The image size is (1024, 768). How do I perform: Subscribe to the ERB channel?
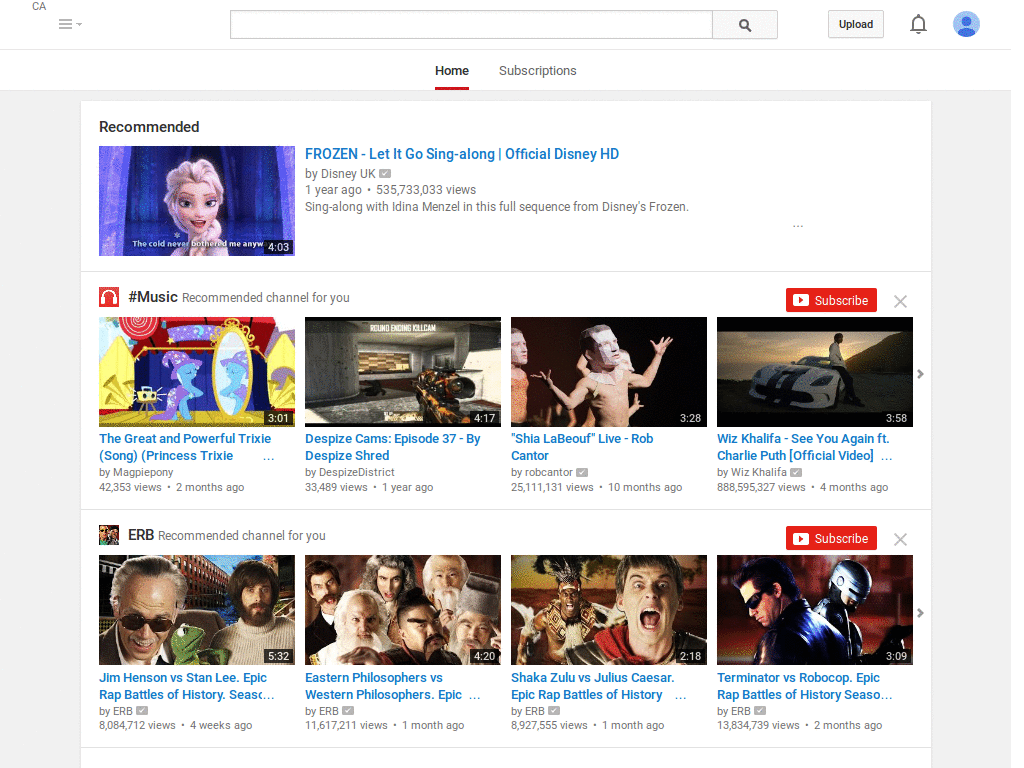831,538
